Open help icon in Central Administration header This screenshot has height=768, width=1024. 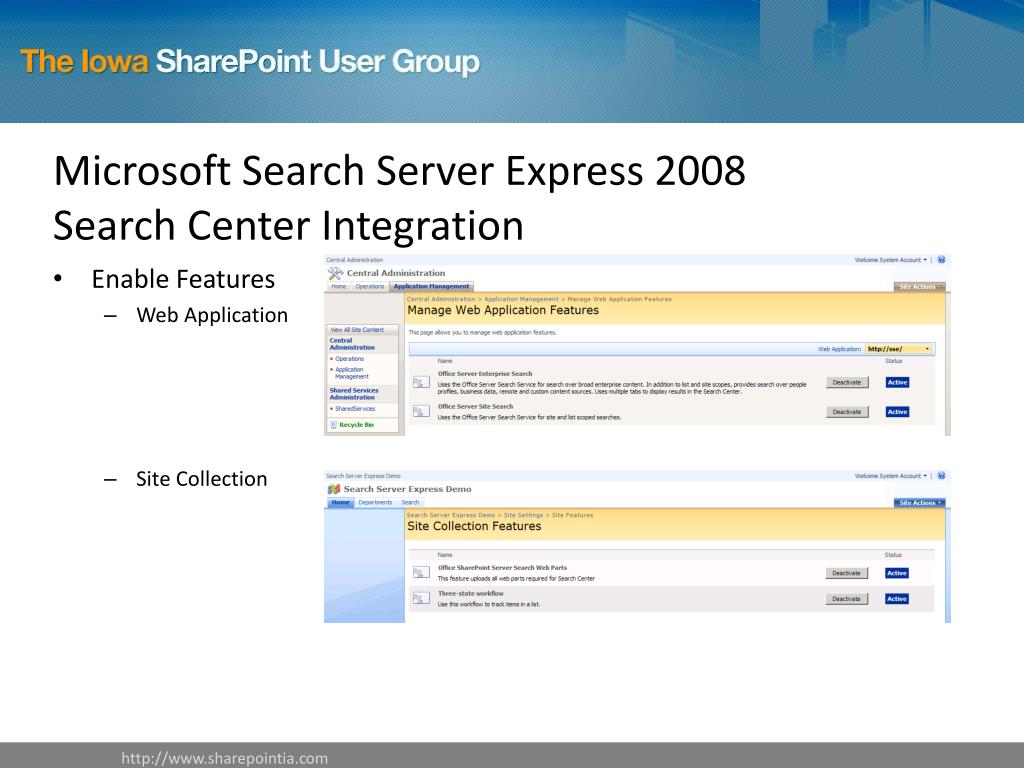point(941,260)
